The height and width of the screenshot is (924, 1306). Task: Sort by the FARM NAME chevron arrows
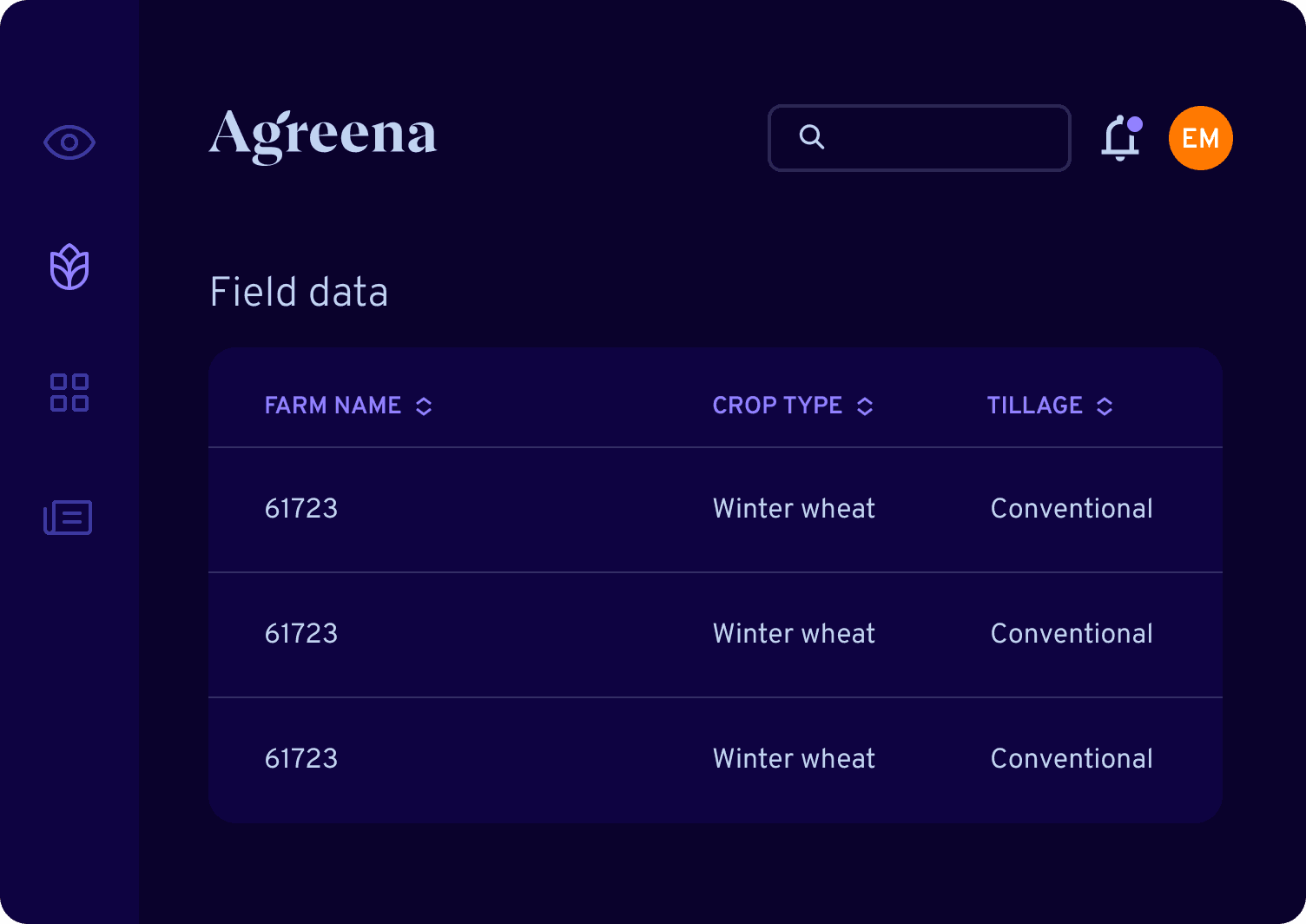coord(424,406)
